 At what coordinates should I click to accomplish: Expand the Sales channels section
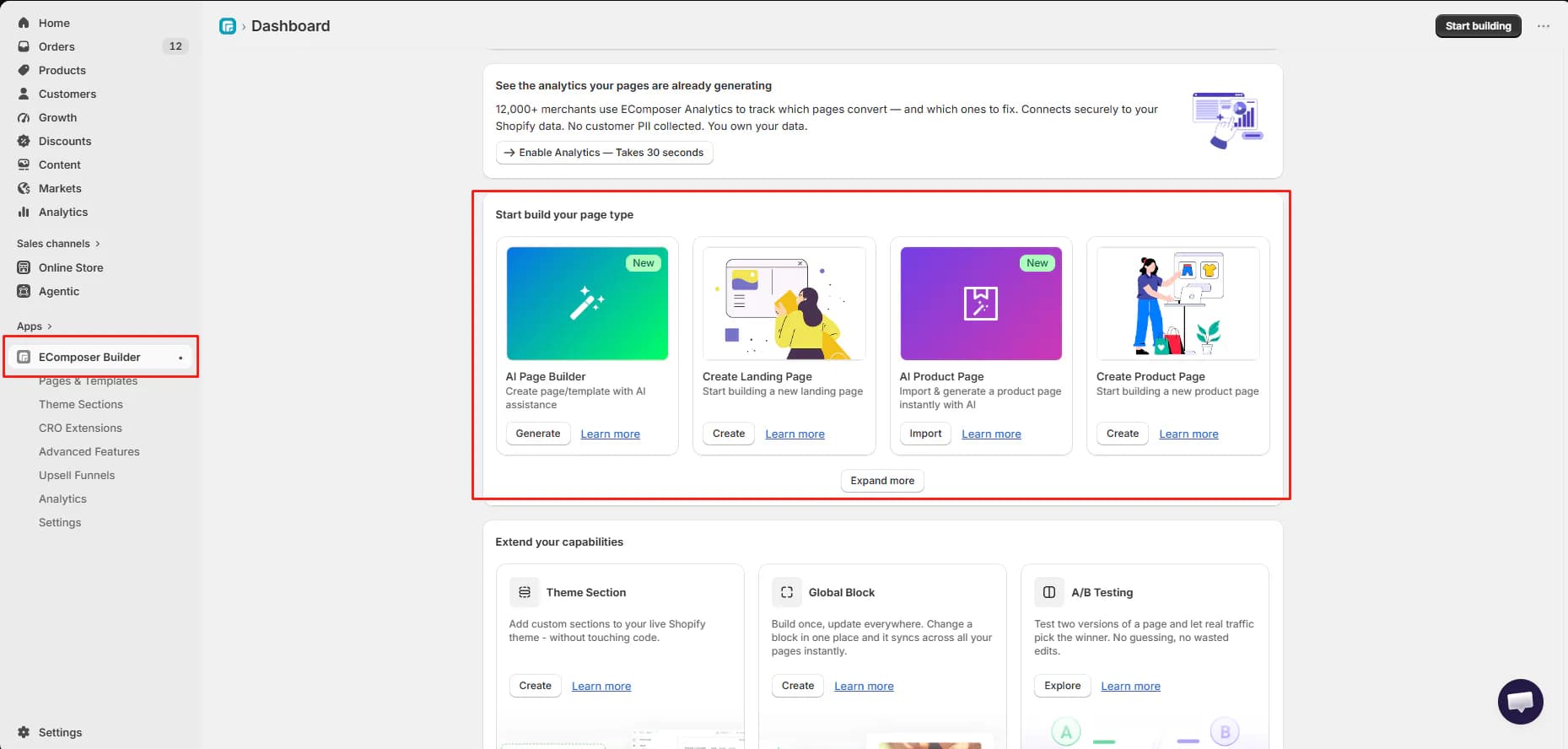click(x=58, y=244)
